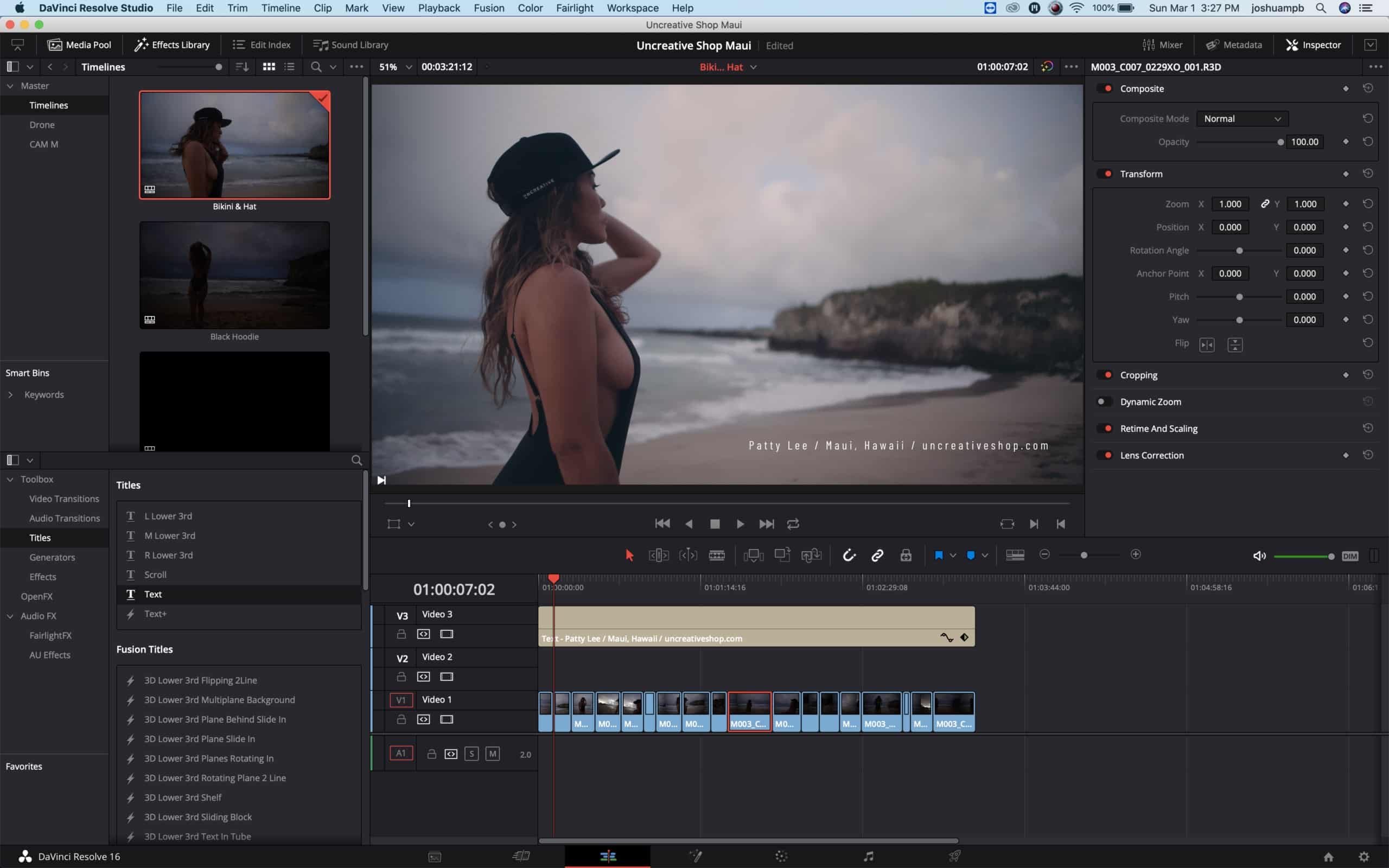Open the Mark menu
Image resolution: width=1389 pixels, height=868 pixels.
356,8
